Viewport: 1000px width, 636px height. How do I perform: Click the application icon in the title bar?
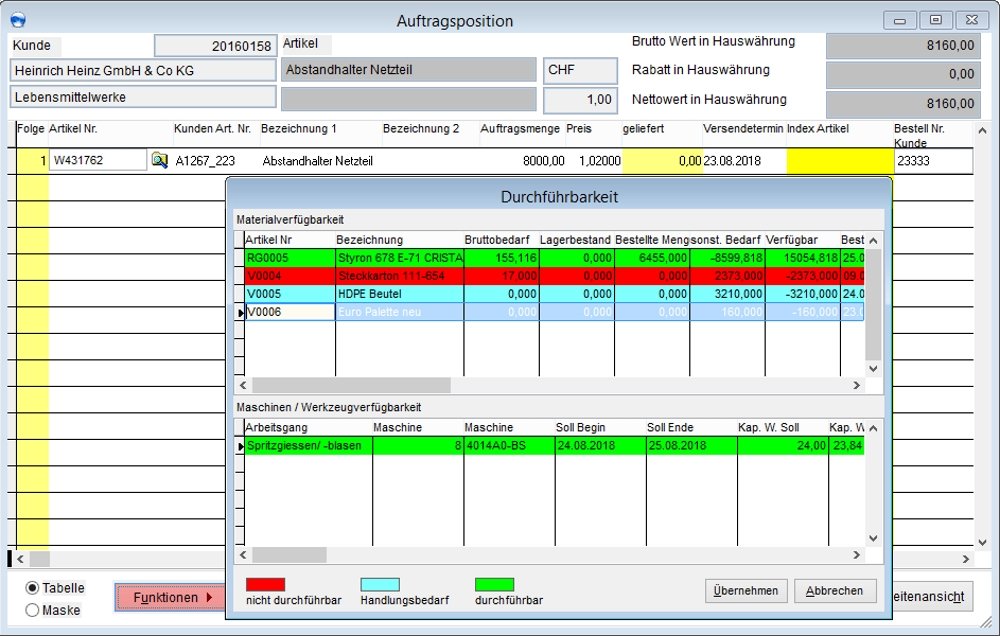click(18, 20)
